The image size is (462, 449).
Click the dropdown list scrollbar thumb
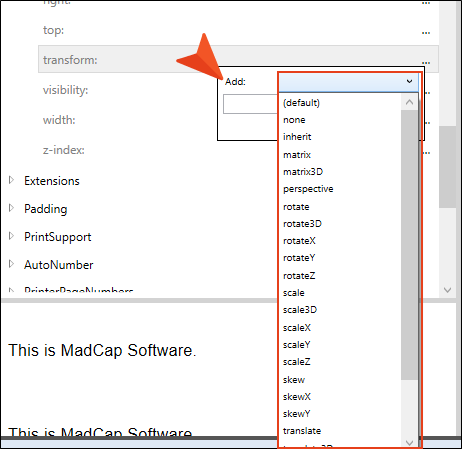tap(409, 245)
